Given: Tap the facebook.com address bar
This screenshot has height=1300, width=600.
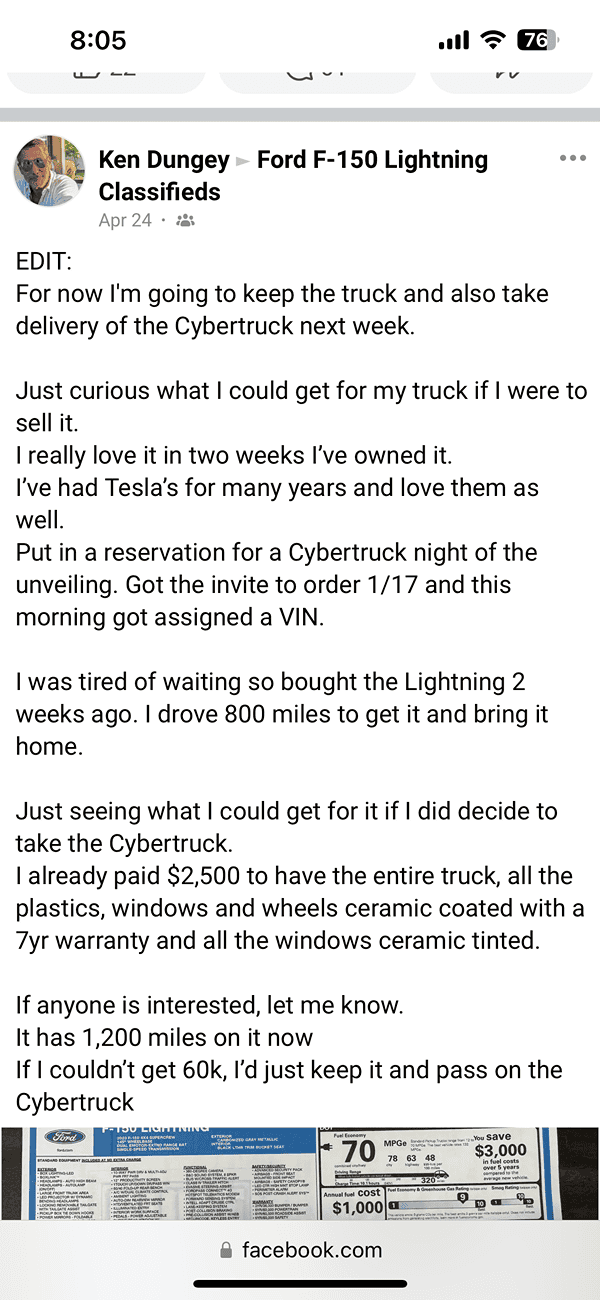Looking at the screenshot, I should pyautogui.click(x=300, y=1249).
